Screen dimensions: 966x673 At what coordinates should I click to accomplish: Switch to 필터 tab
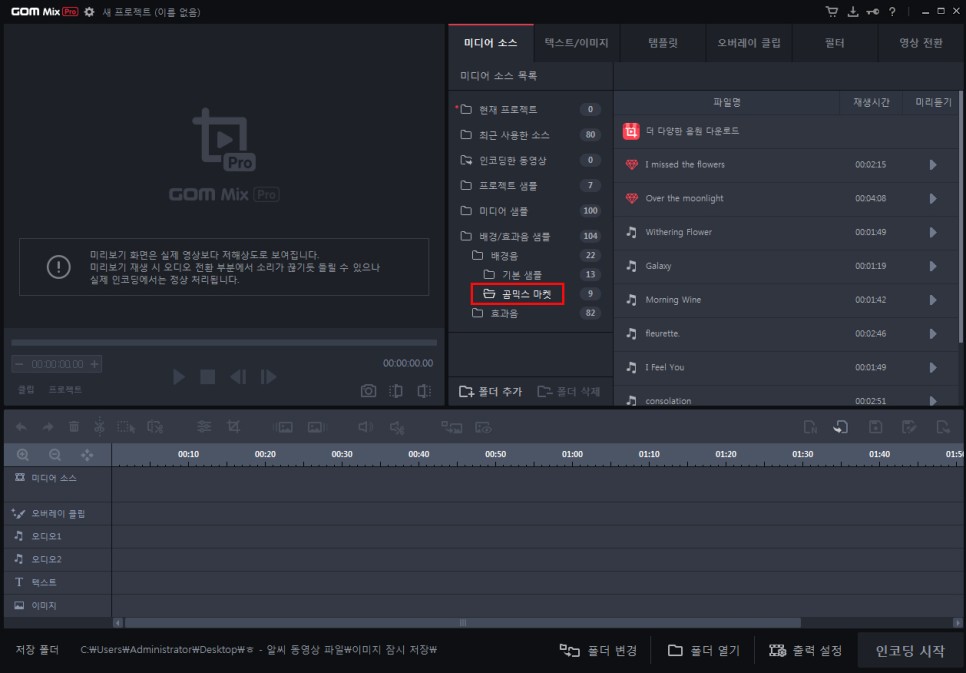(x=835, y=43)
